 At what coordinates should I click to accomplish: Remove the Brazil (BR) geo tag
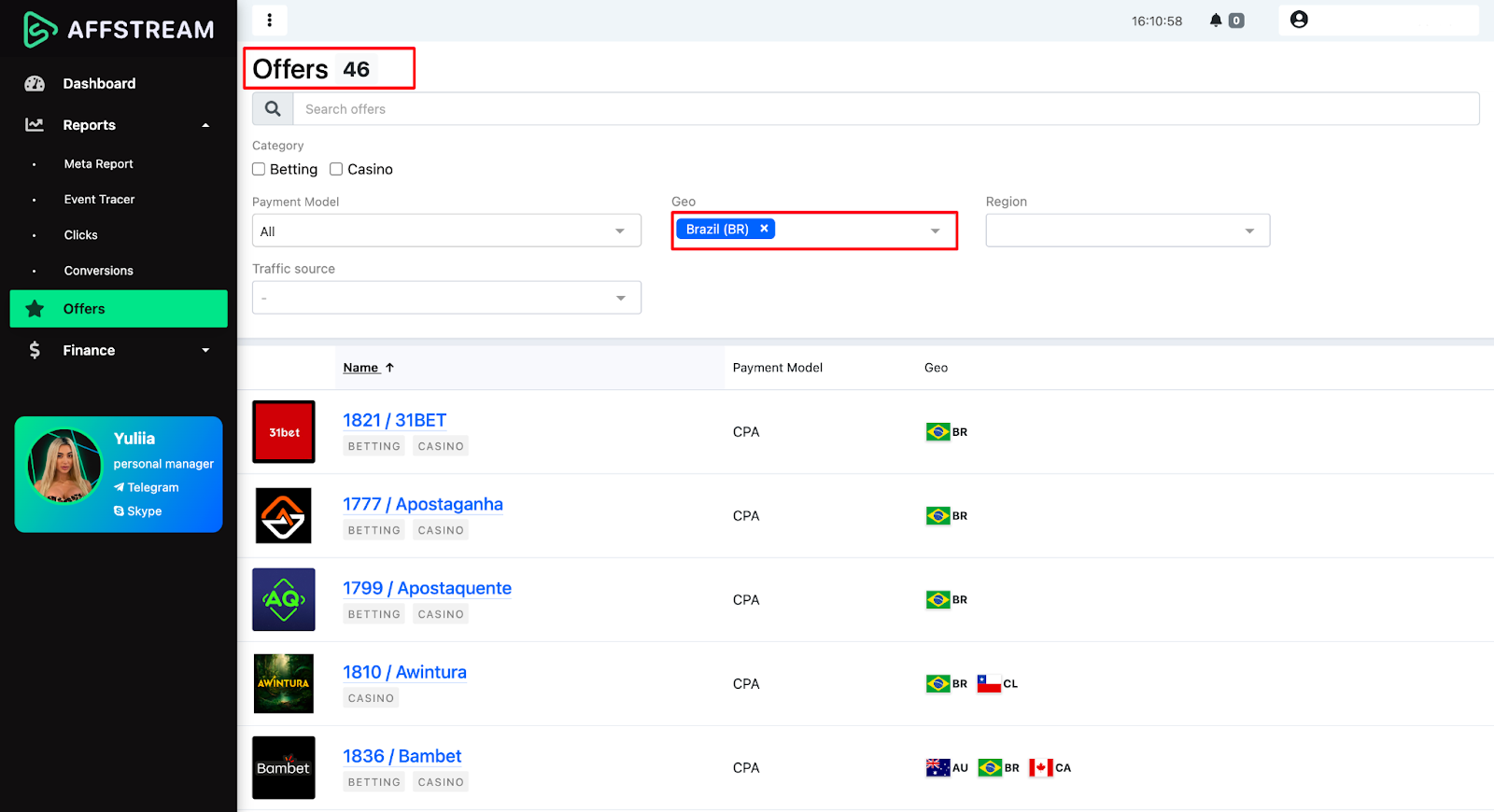point(764,229)
